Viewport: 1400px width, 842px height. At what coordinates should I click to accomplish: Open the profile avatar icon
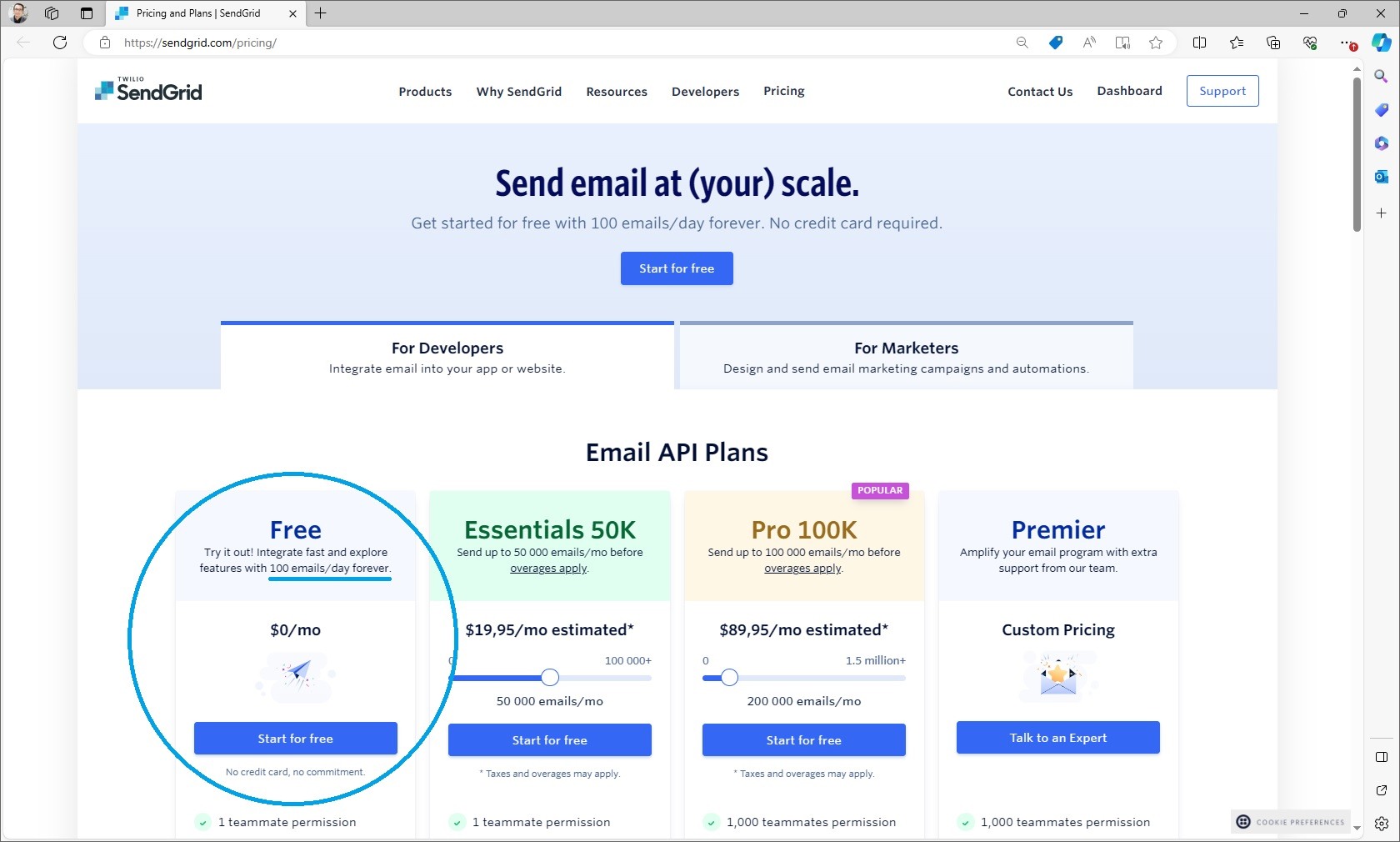(x=18, y=13)
